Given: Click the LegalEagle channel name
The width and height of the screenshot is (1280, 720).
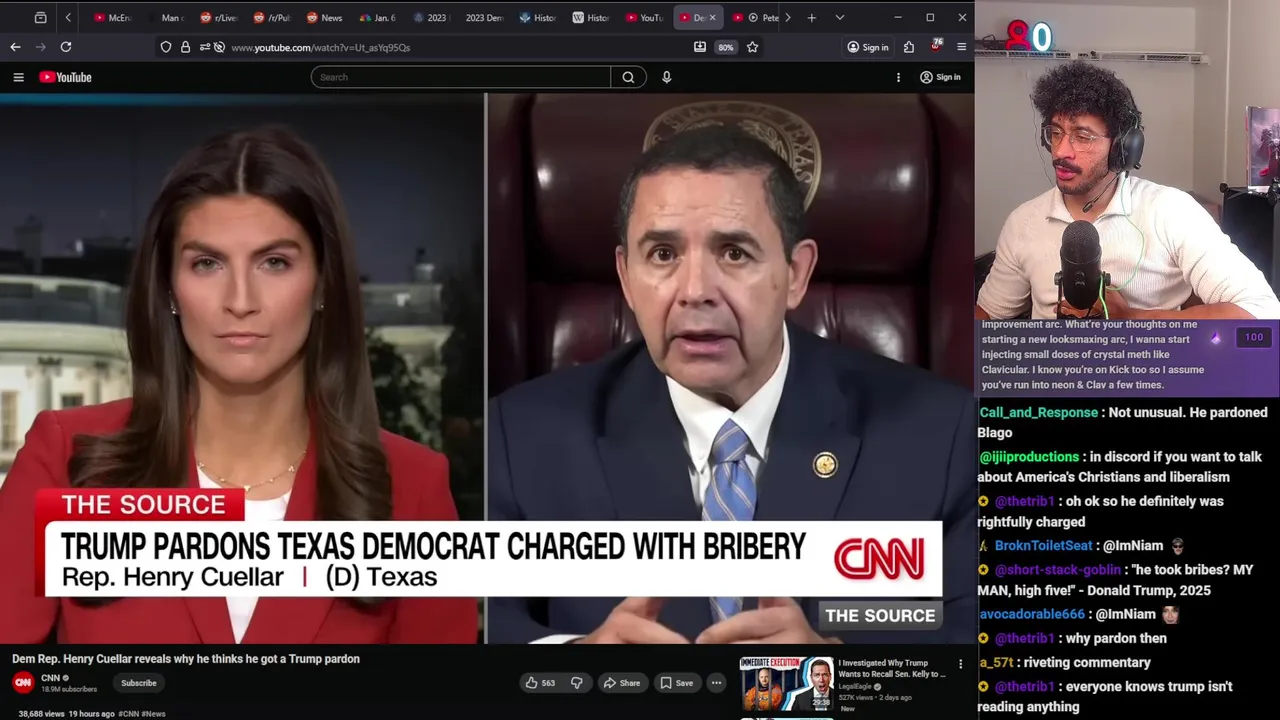Looking at the screenshot, I should coord(856,687).
